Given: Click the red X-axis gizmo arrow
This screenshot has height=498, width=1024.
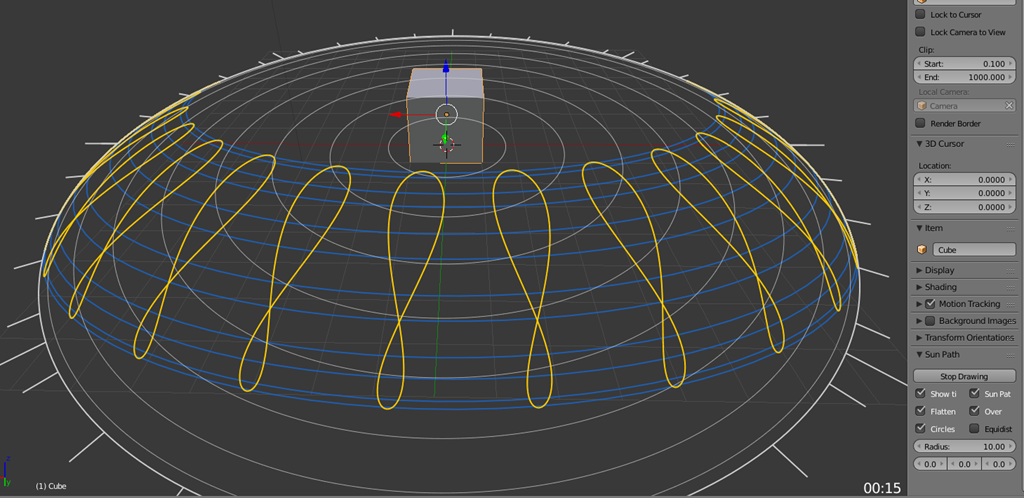Looking at the screenshot, I should tap(398, 114).
